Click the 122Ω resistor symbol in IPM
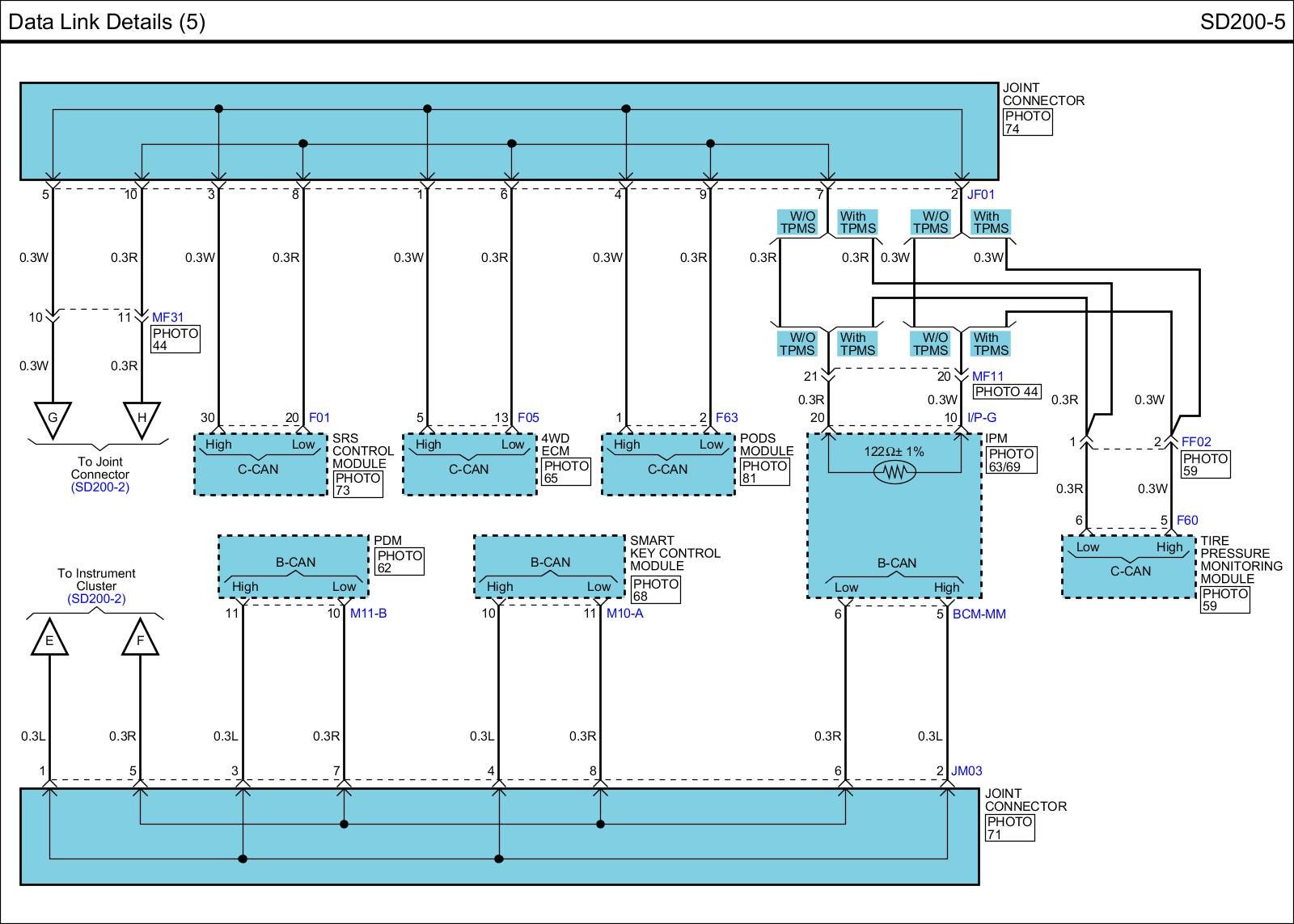1294x924 pixels. coord(894,472)
